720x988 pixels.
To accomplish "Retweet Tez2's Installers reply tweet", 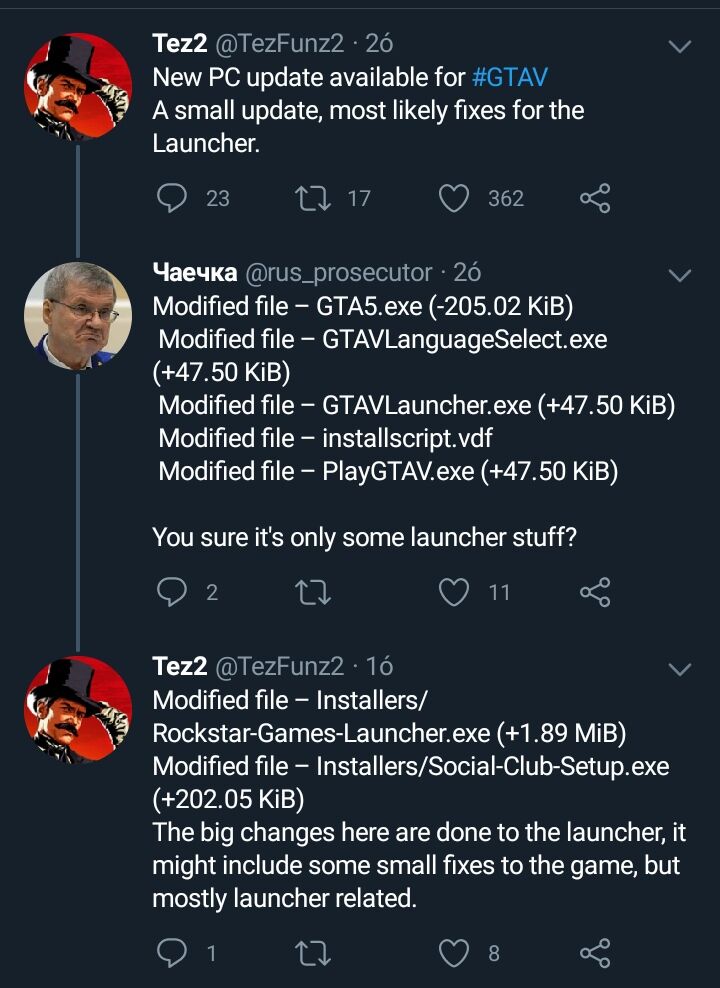I will click(x=314, y=953).
